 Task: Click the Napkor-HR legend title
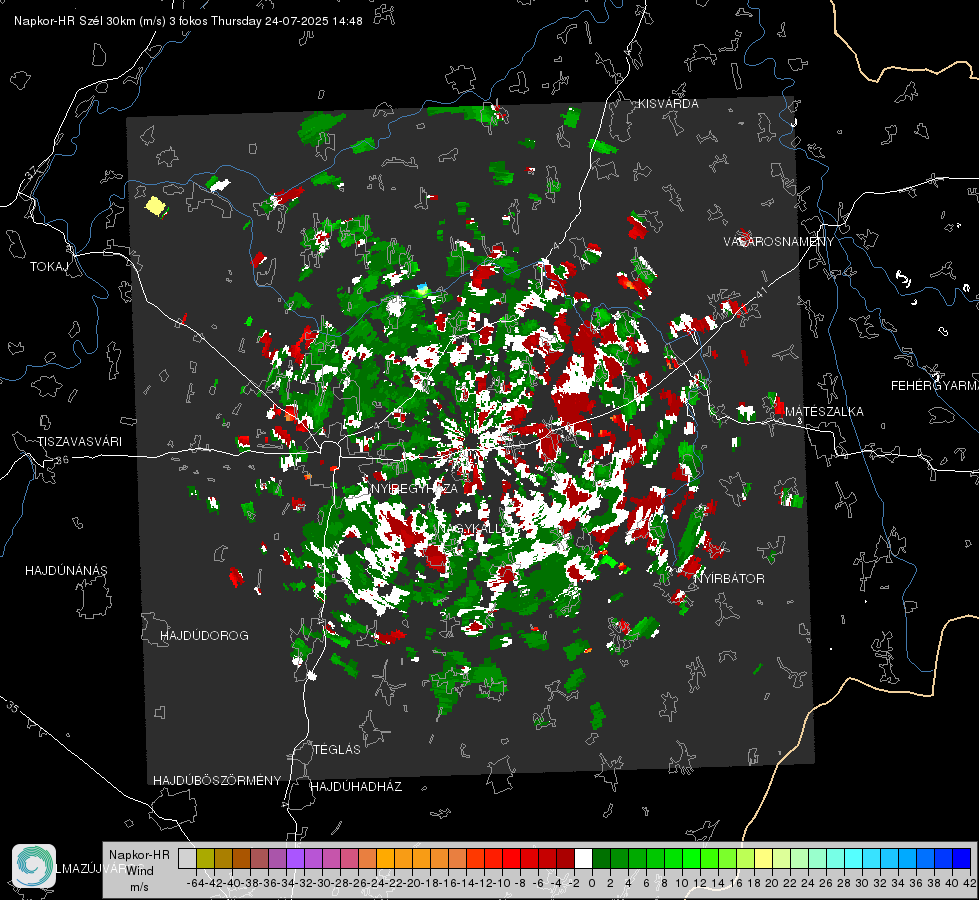(x=139, y=855)
